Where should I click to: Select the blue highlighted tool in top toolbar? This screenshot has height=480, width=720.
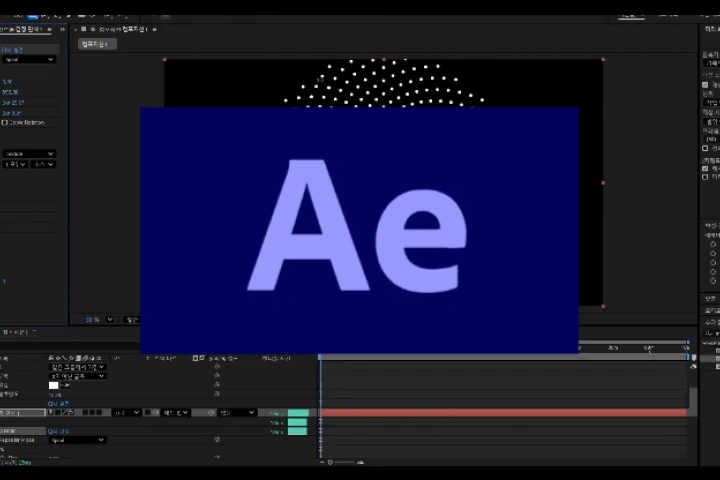[32, 16]
